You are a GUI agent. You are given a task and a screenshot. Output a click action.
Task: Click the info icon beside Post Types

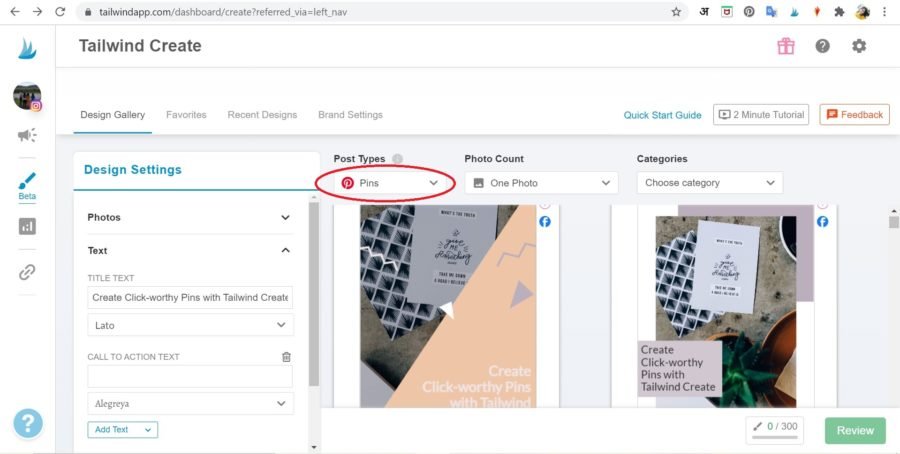click(397, 159)
